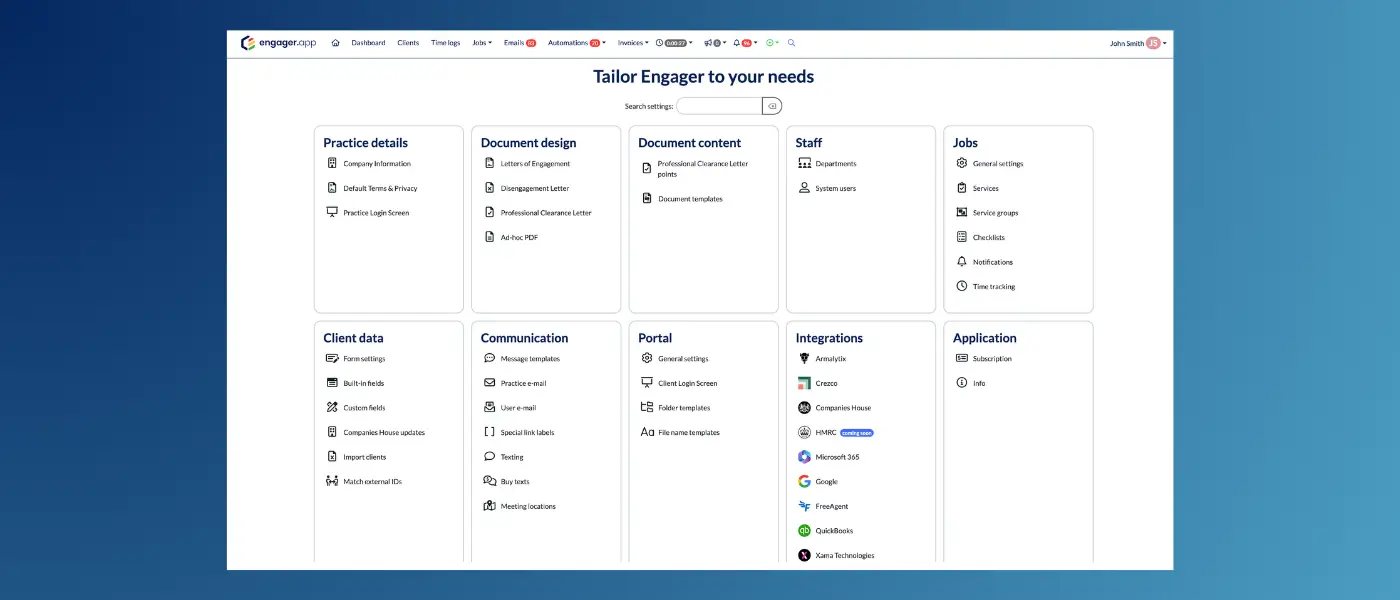Click the QuickBooks logo icon

(x=804, y=531)
